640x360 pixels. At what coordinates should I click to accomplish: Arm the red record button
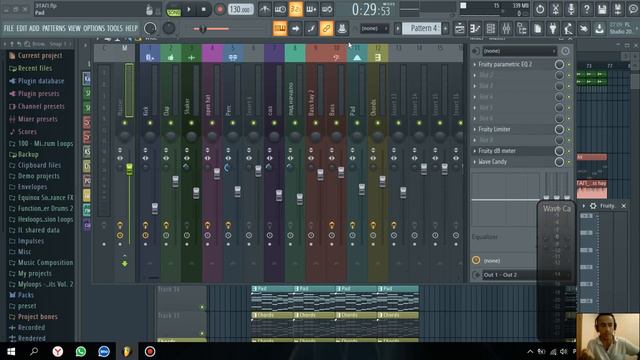point(220,9)
